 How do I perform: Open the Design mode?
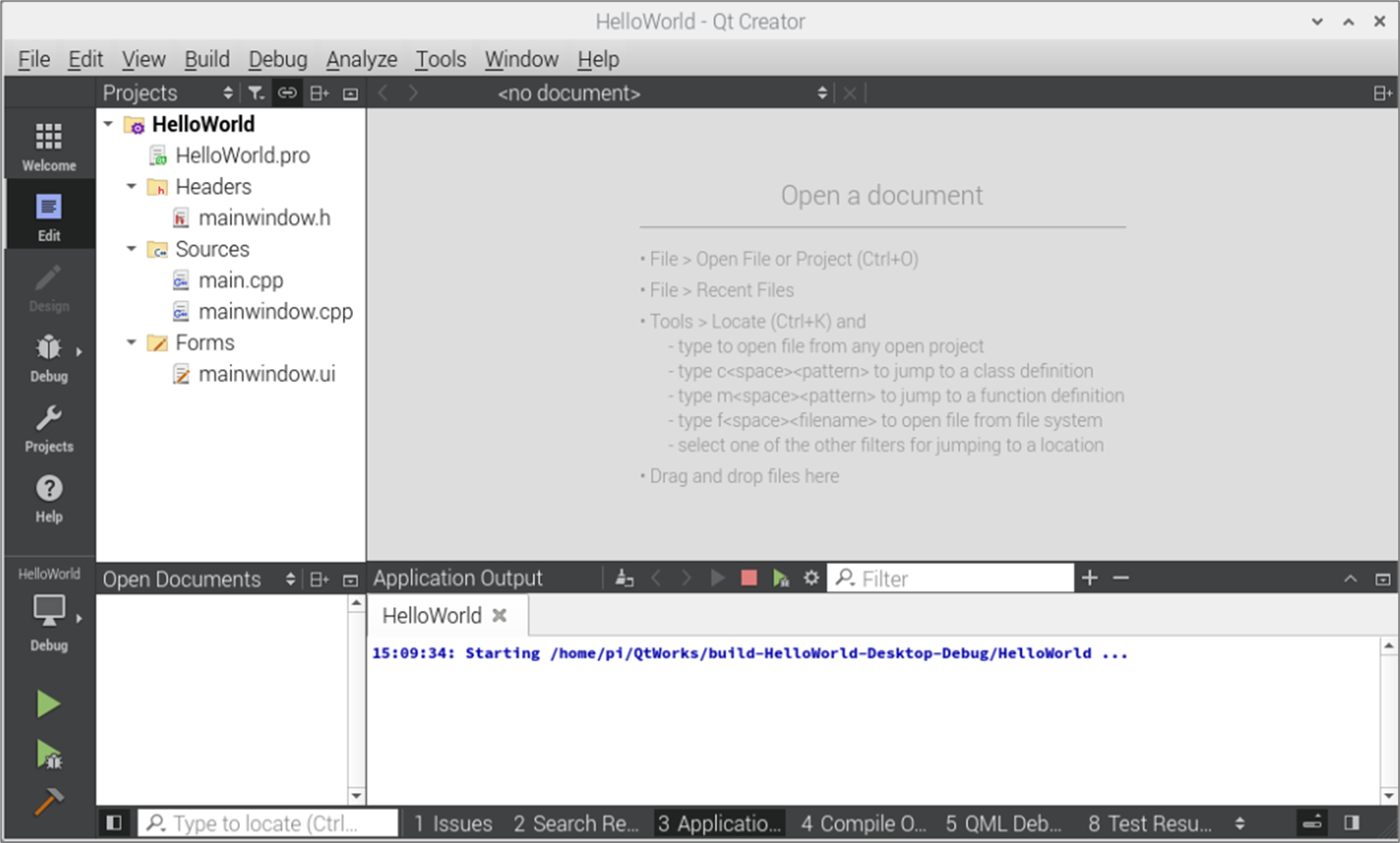(x=48, y=288)
